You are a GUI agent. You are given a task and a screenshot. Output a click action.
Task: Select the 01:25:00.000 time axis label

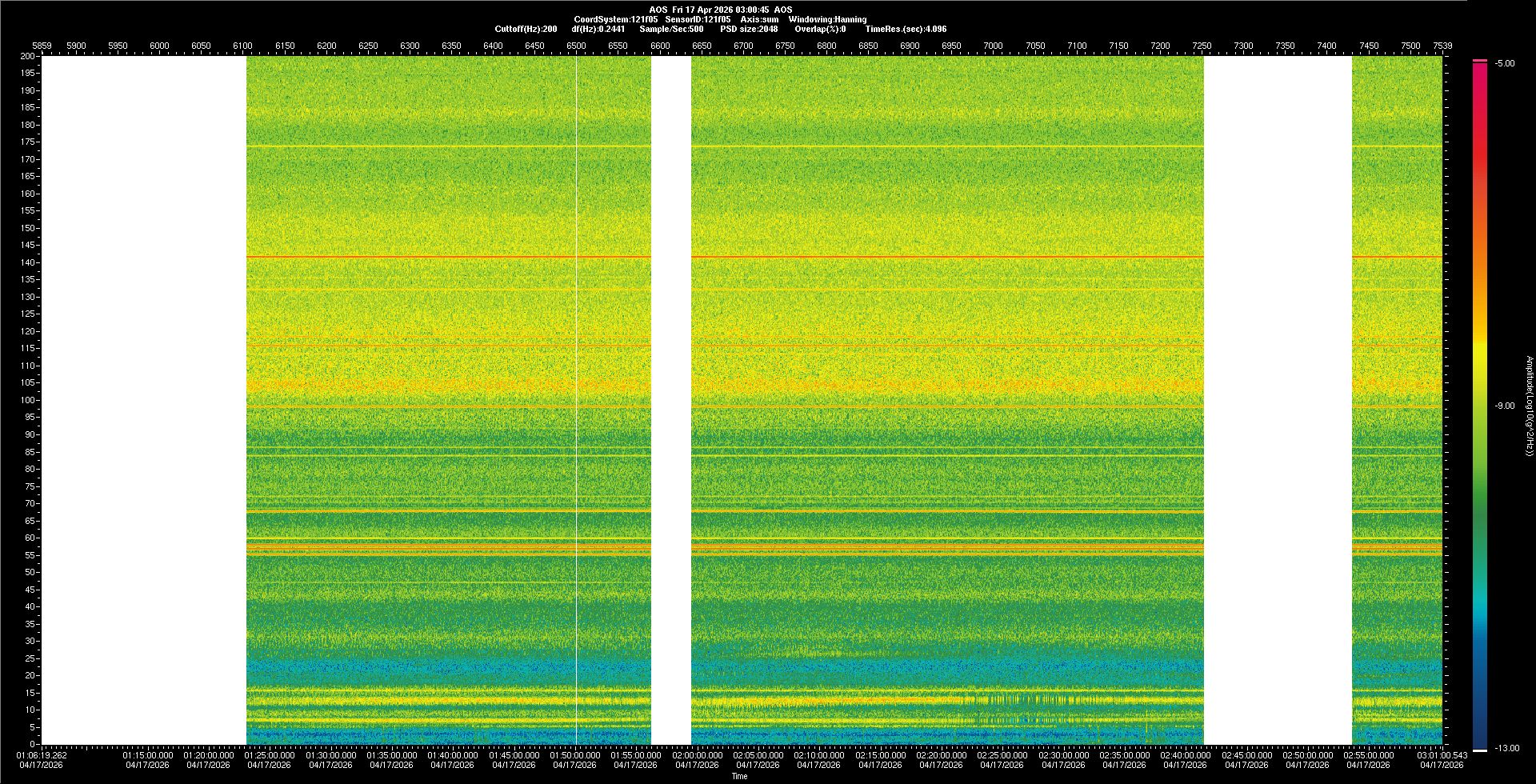[x=270, y=755]
